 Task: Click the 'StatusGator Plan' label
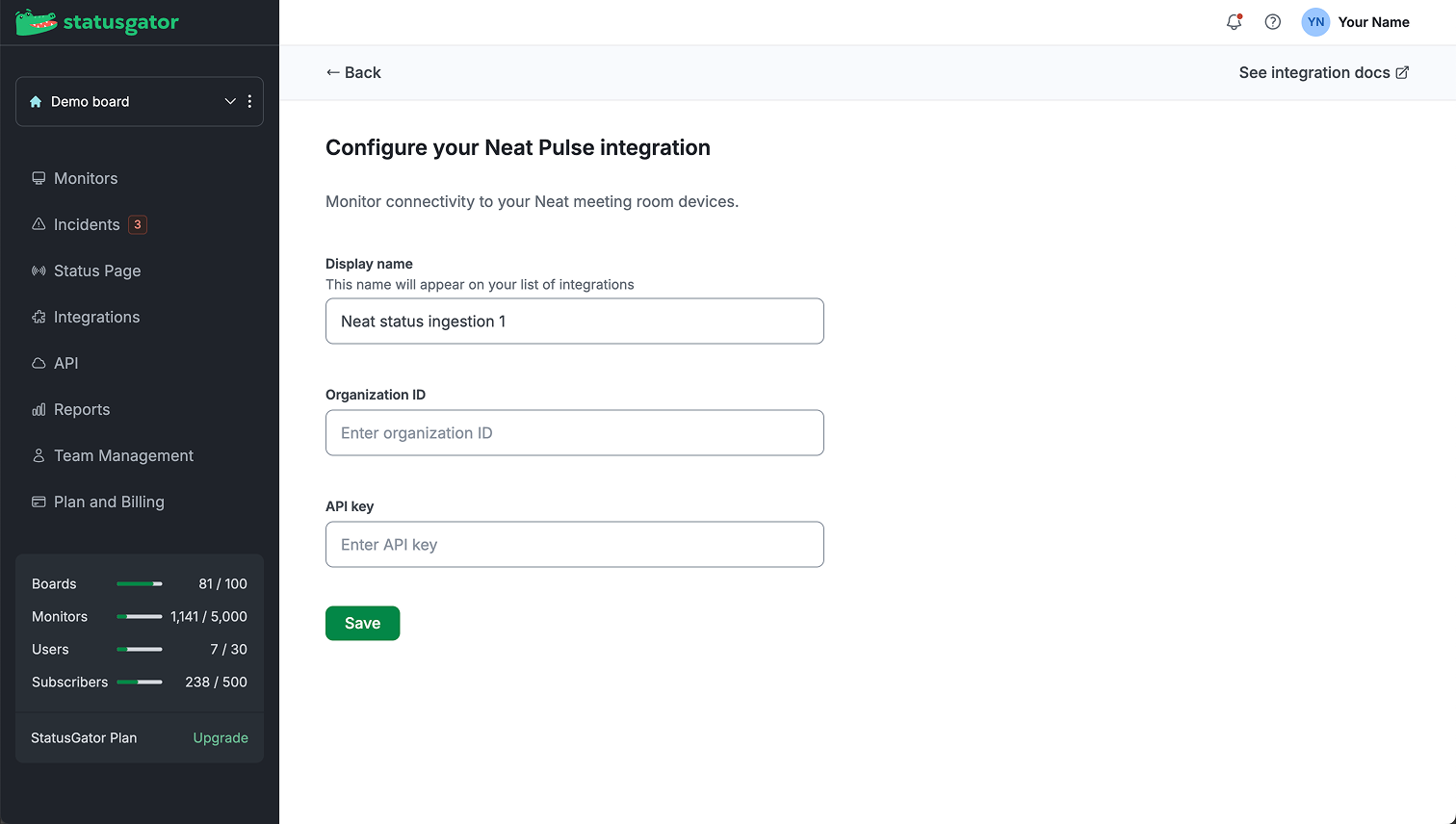(x=84, y=738)
